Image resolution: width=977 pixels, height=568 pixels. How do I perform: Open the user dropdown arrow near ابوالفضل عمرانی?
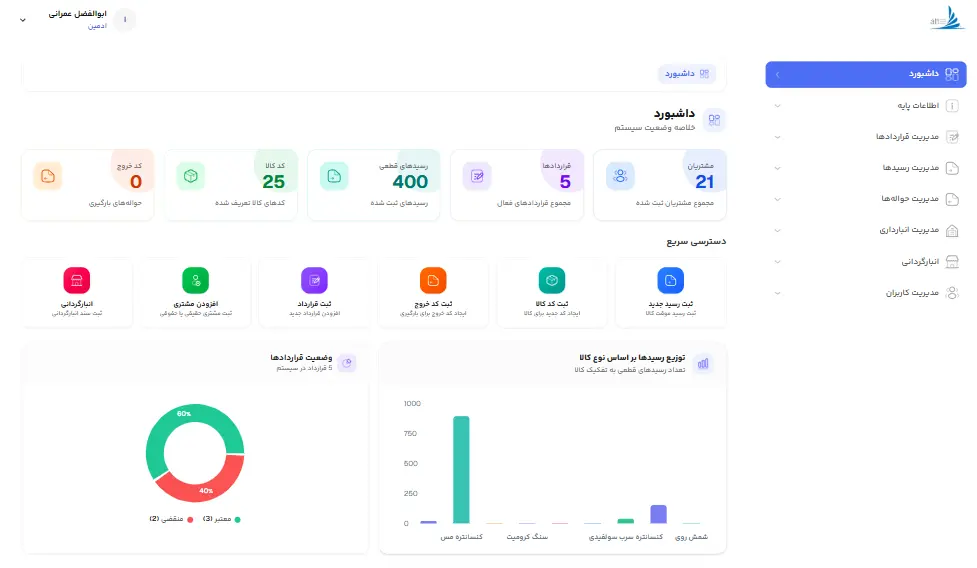tap(23, 20)
